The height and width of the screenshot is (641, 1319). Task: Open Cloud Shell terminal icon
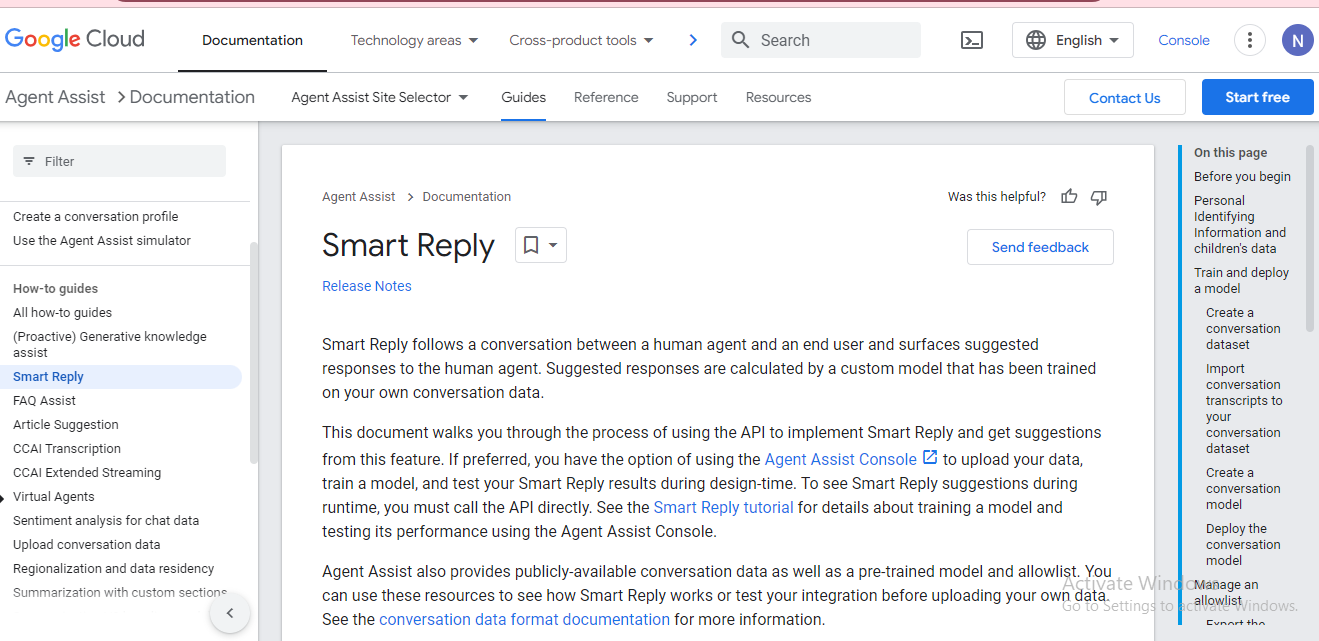click(971, 40)
